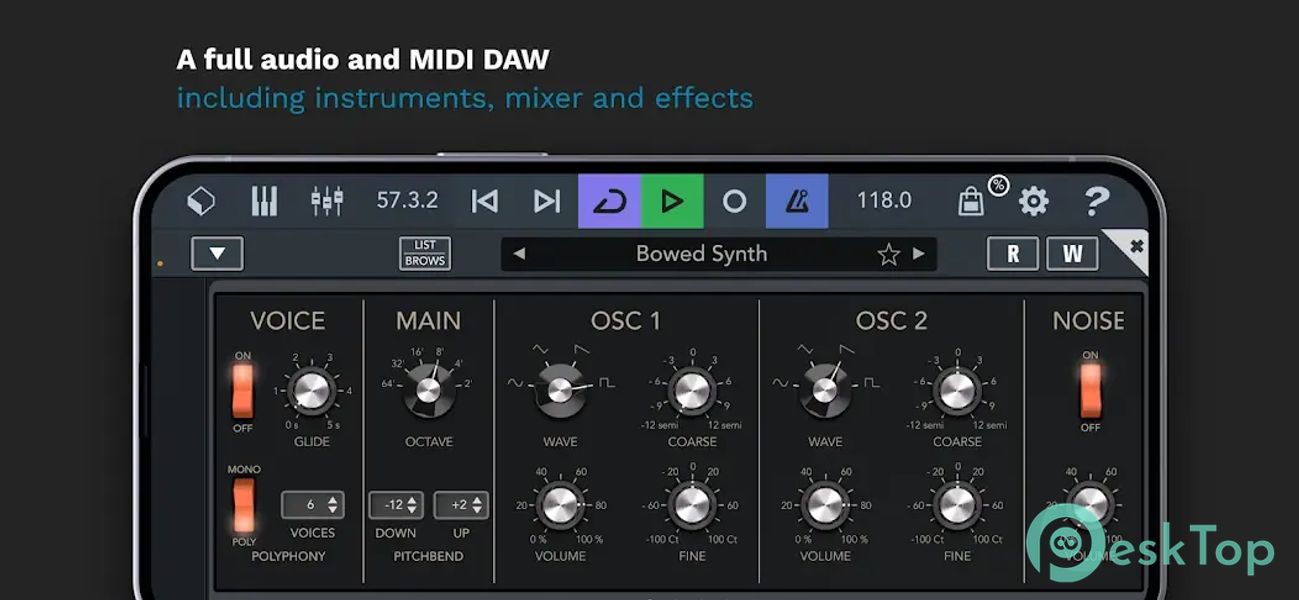
Task: Open the help question mark icon
Action: pyautogui.click(x=1096, y=201)
